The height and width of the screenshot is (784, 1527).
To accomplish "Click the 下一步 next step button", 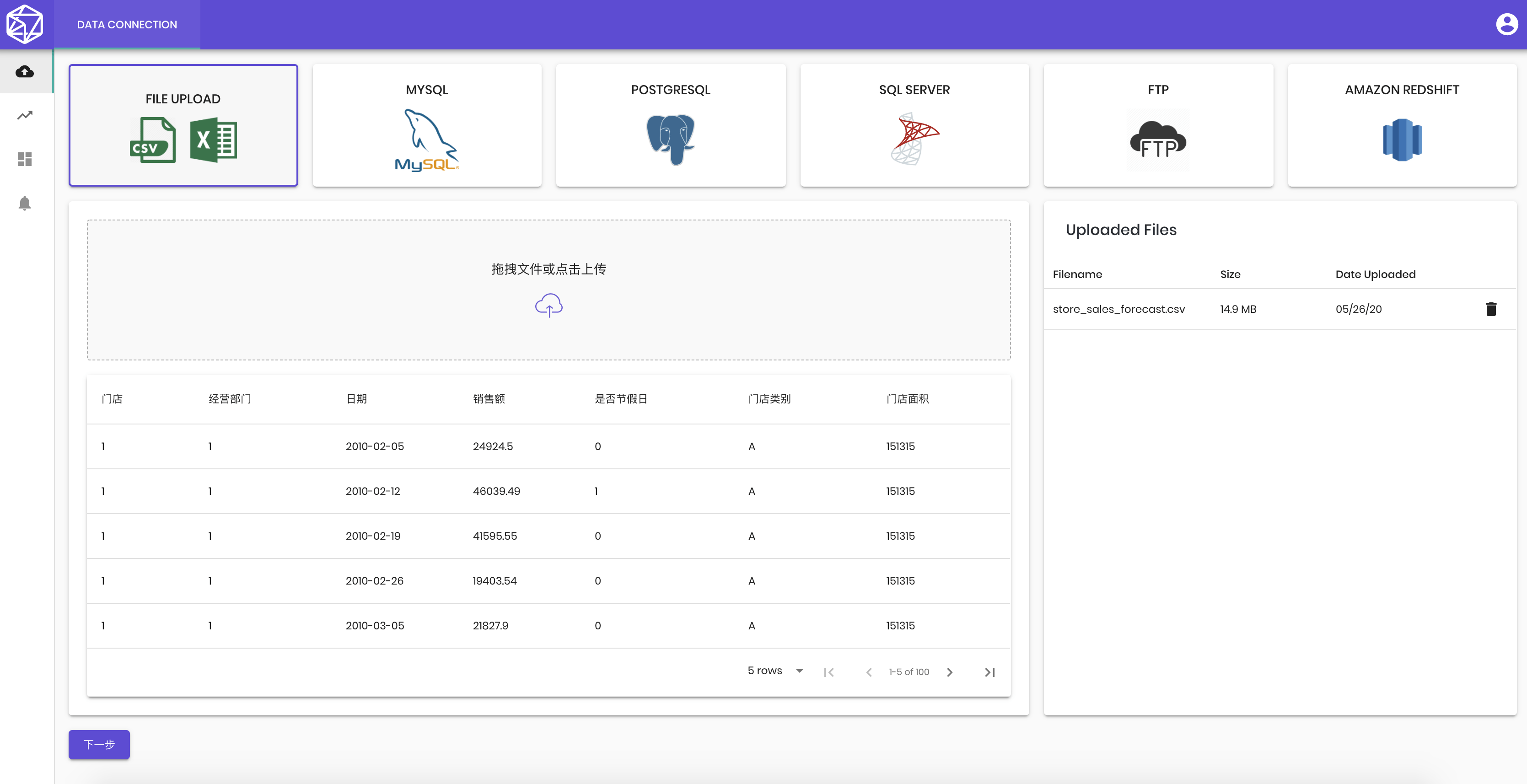I will (99, 744).
